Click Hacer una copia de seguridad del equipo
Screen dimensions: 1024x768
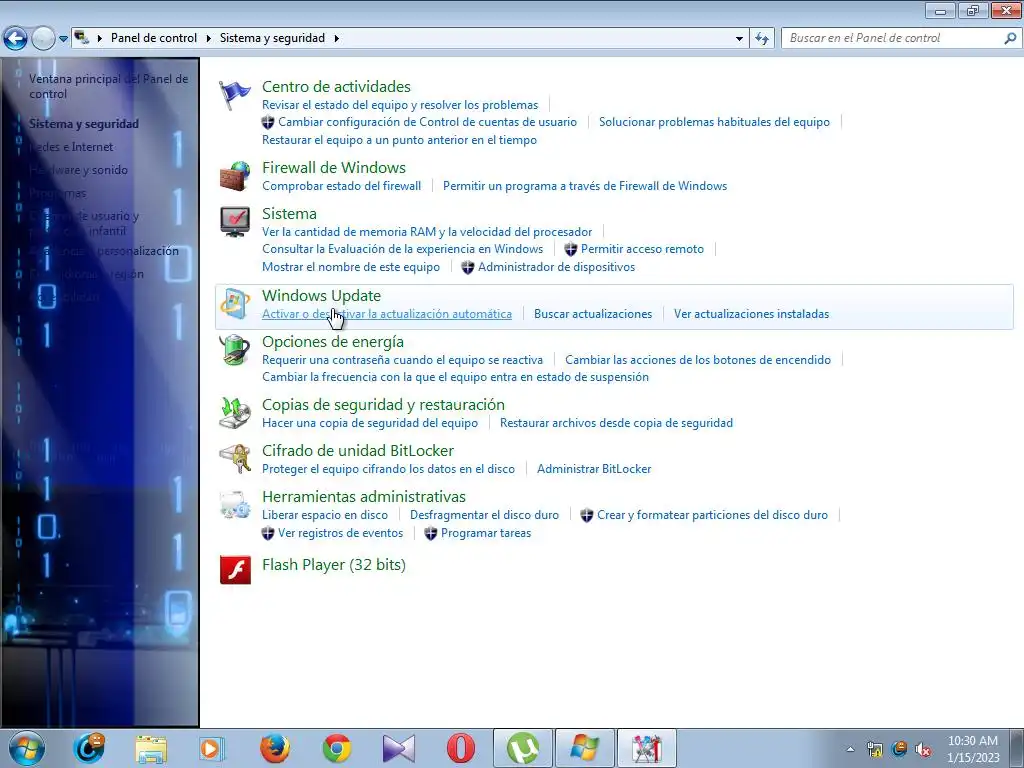point(370,423)
